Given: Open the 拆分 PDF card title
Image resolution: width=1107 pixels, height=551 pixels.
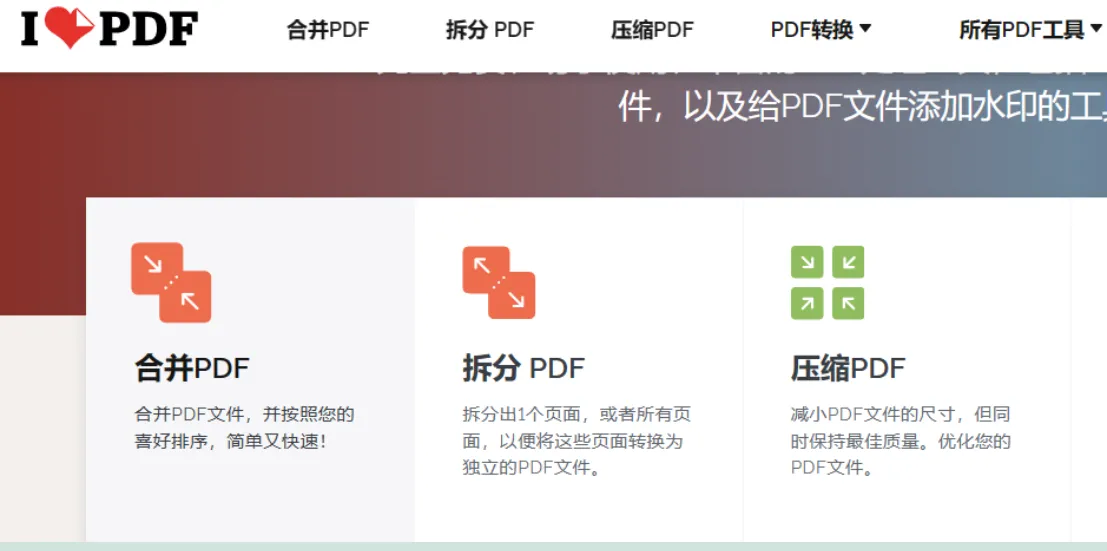Looking at the screenshot, I should click(x=524, y=369).
